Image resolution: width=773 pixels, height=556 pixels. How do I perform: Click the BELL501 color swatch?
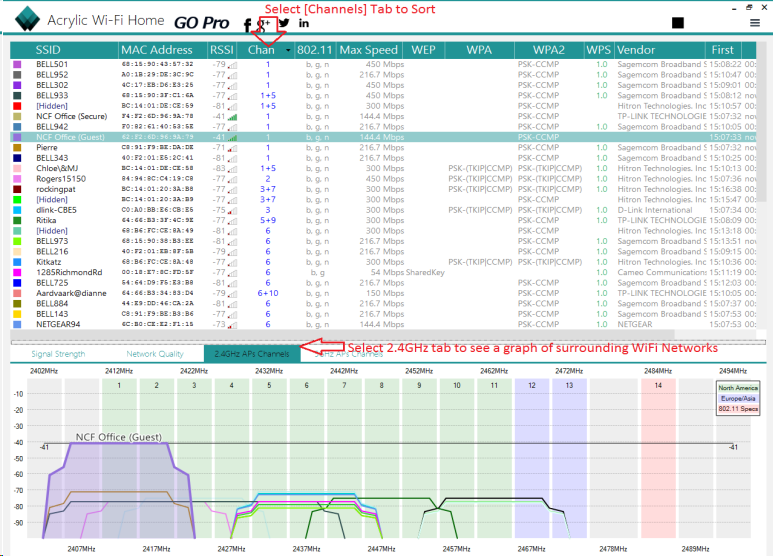tap(17, 65)
